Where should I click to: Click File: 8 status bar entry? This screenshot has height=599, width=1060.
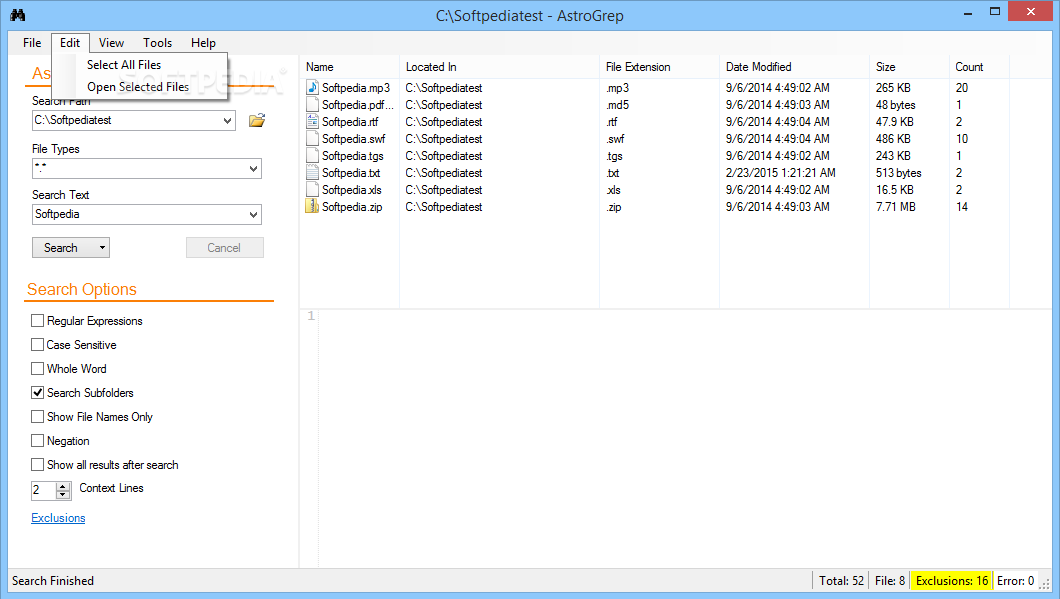[890, 581]
